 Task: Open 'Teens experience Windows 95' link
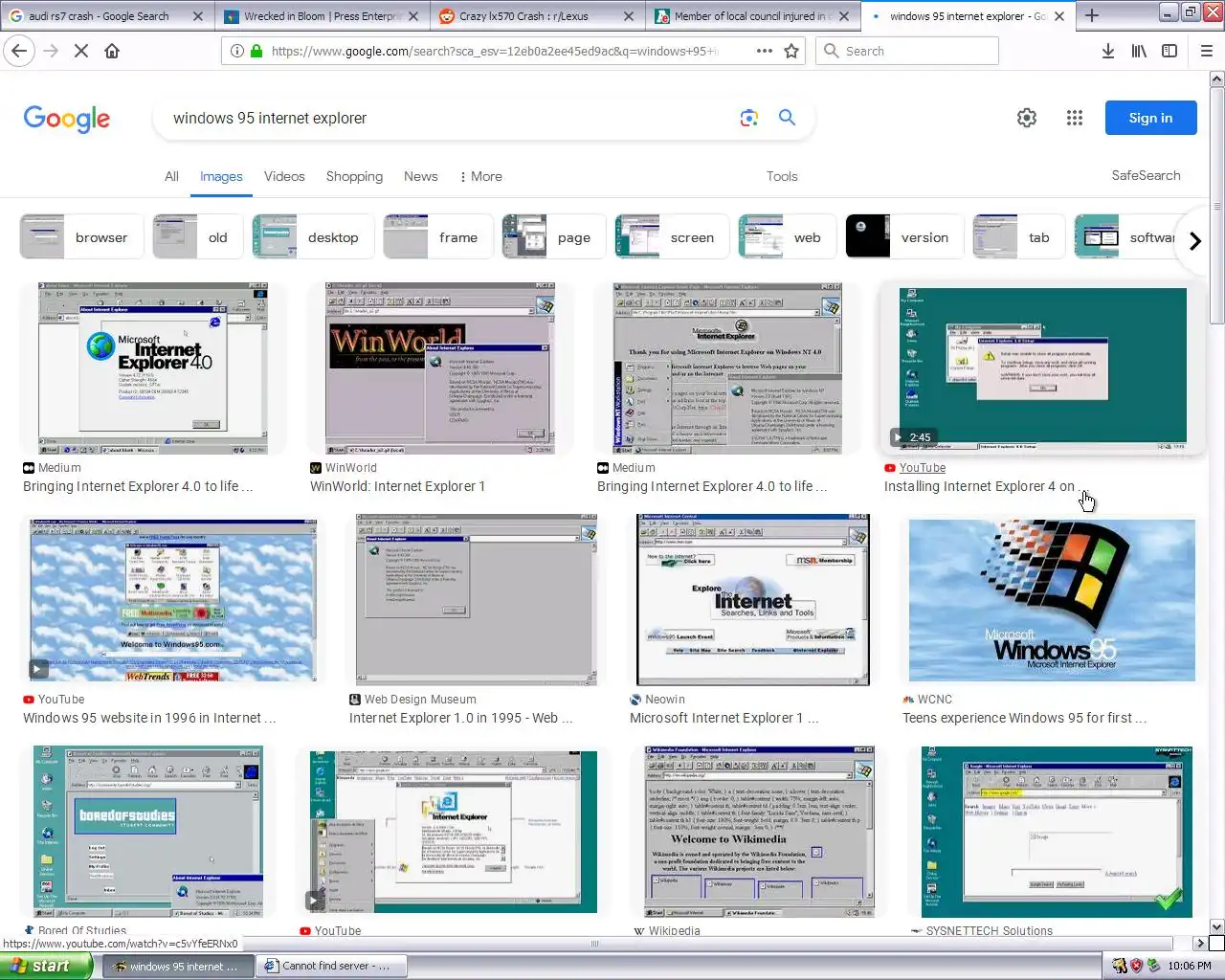(x=1025, y=718)
